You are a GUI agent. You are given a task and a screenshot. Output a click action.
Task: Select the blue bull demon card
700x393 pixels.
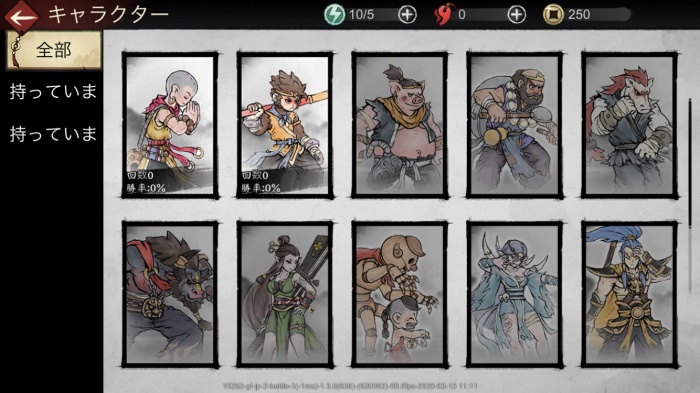coord(170,294)
